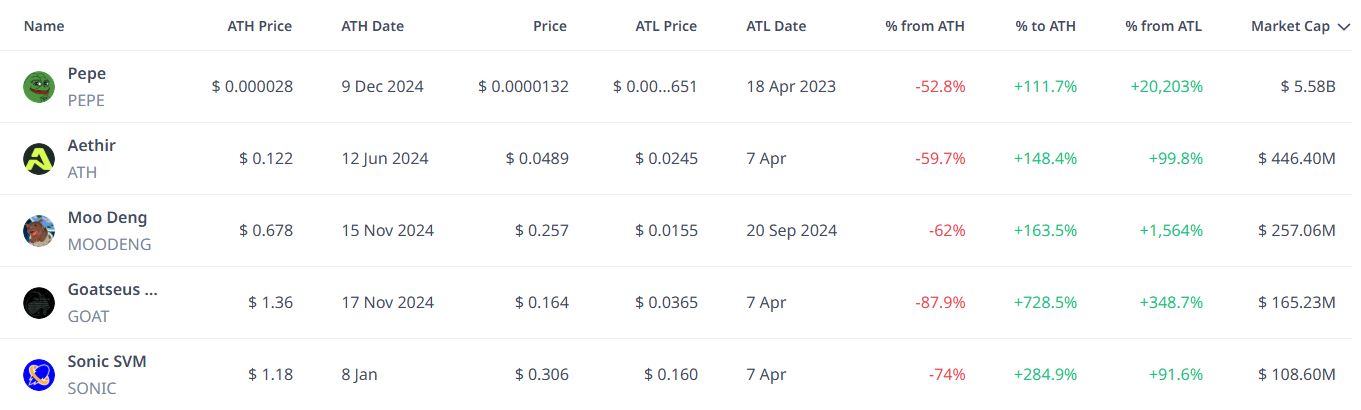Open the Goatseus truncated name link
Image resolution: width=1361 pixels, height=410 pixels.
point(113,290)
